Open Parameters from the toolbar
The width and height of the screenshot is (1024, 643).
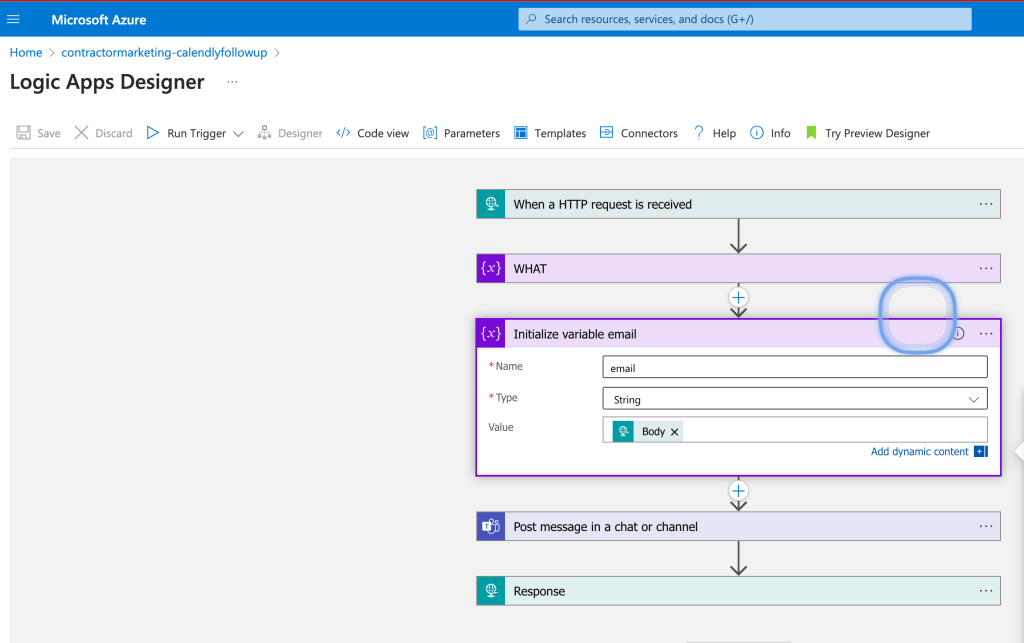coord(462,133)
